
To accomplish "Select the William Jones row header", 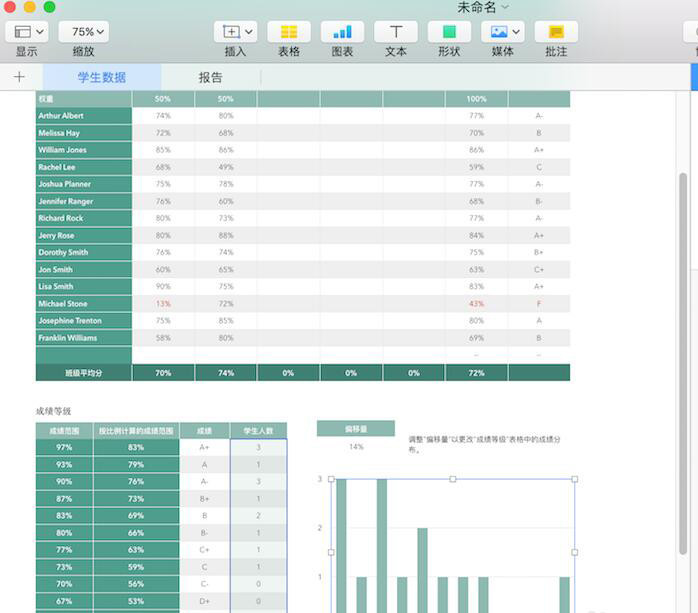I will 84,150.
